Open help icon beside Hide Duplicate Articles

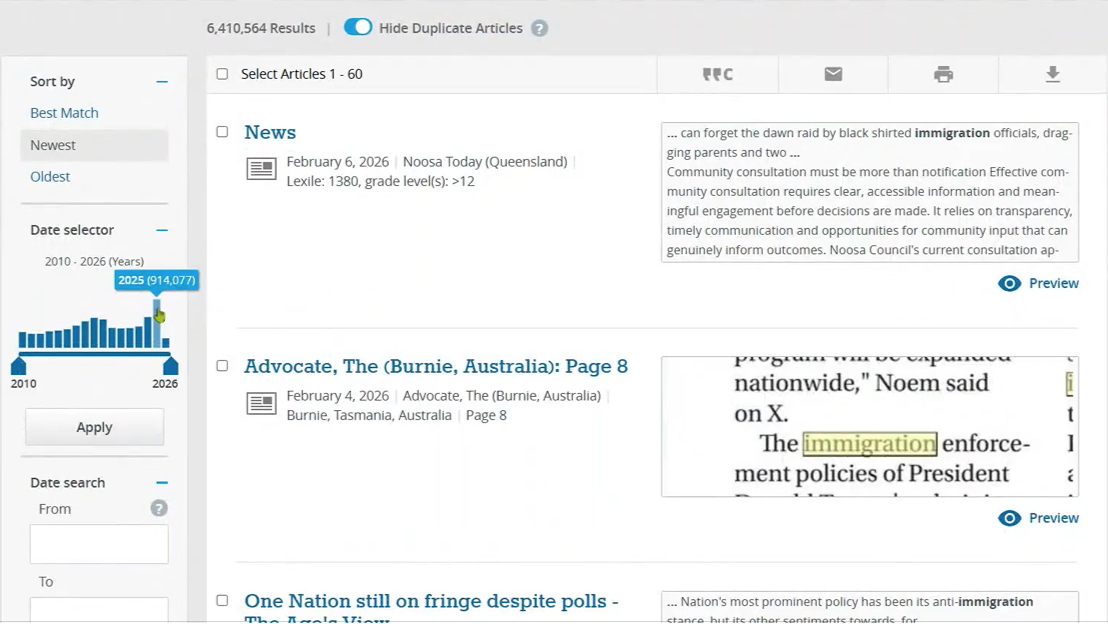pos(539,28)
